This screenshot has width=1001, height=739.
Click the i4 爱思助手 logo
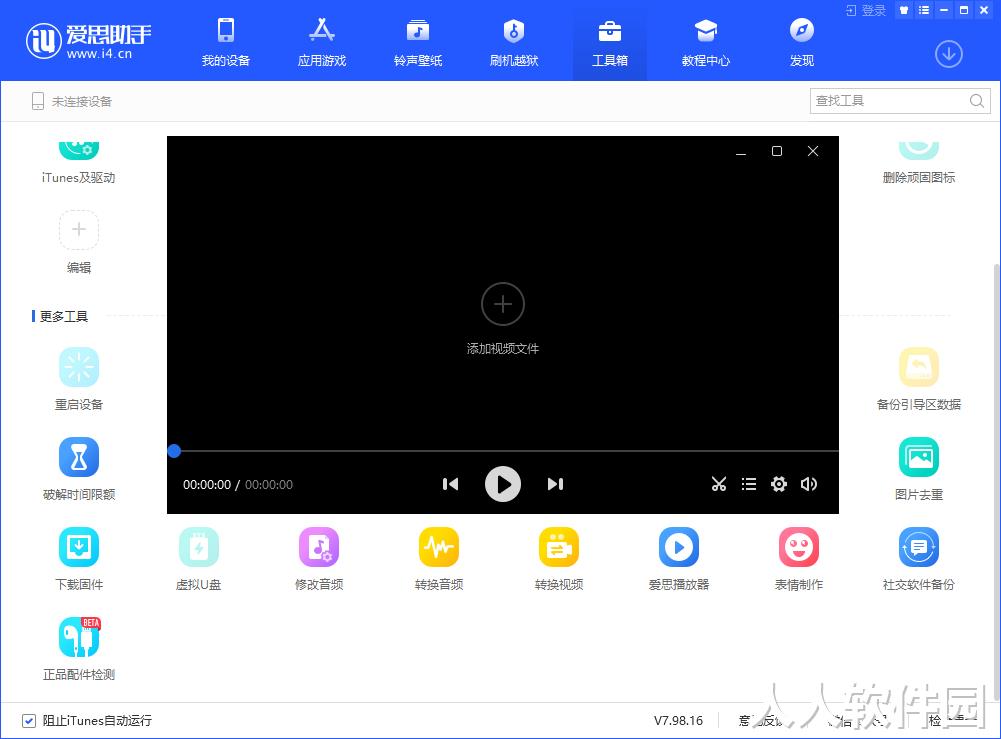[88, 41]
